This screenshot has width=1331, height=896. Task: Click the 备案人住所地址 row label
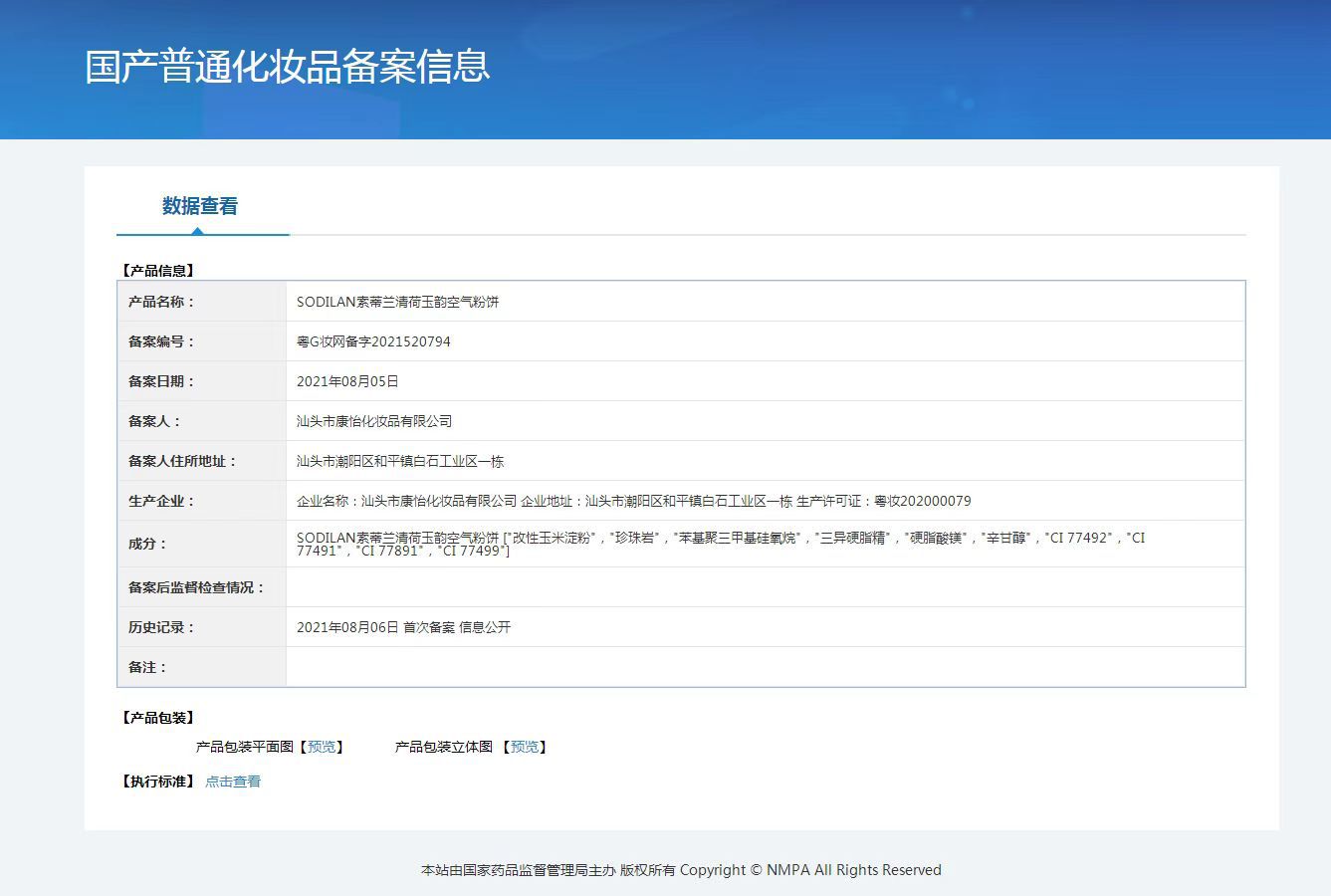182,461
